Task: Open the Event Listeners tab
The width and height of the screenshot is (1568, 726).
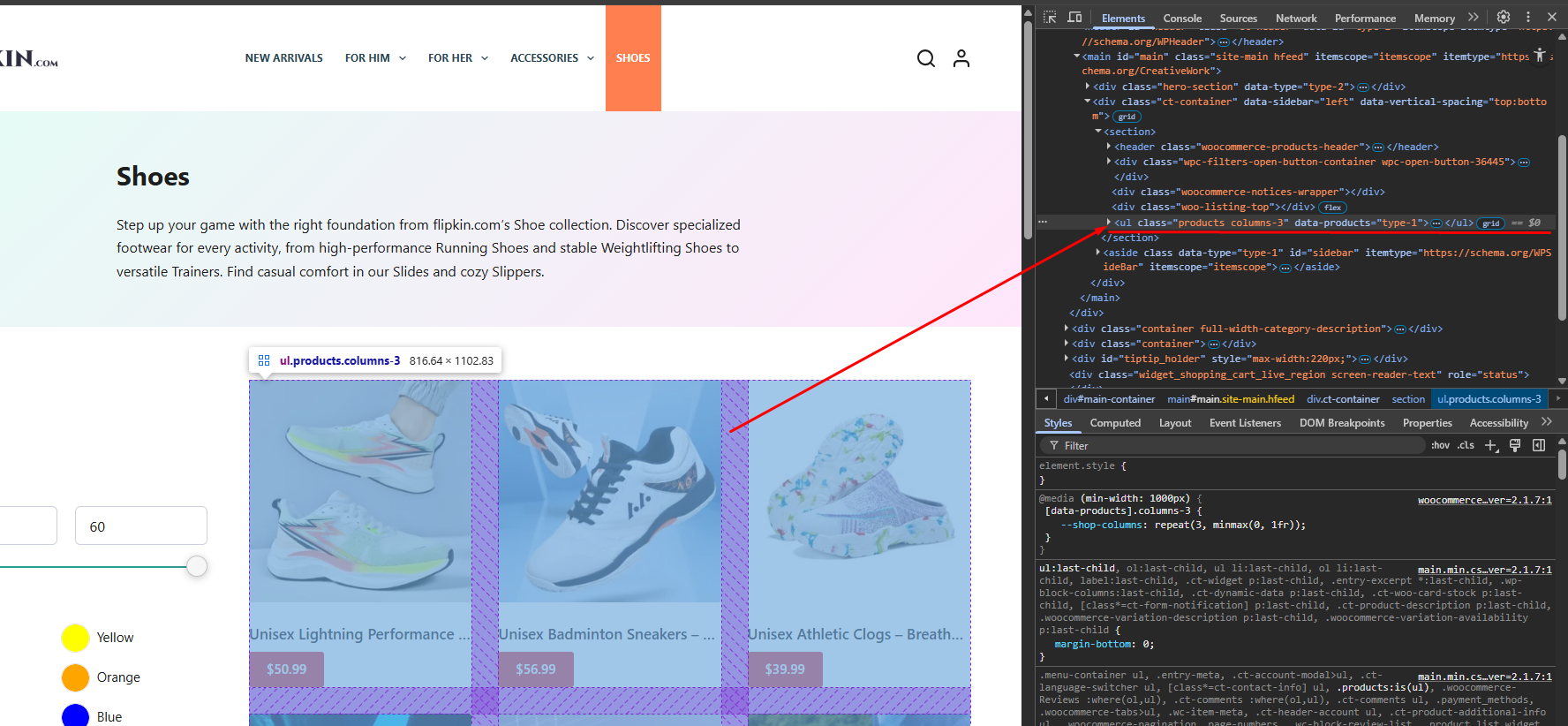Action: [1245, 423]
